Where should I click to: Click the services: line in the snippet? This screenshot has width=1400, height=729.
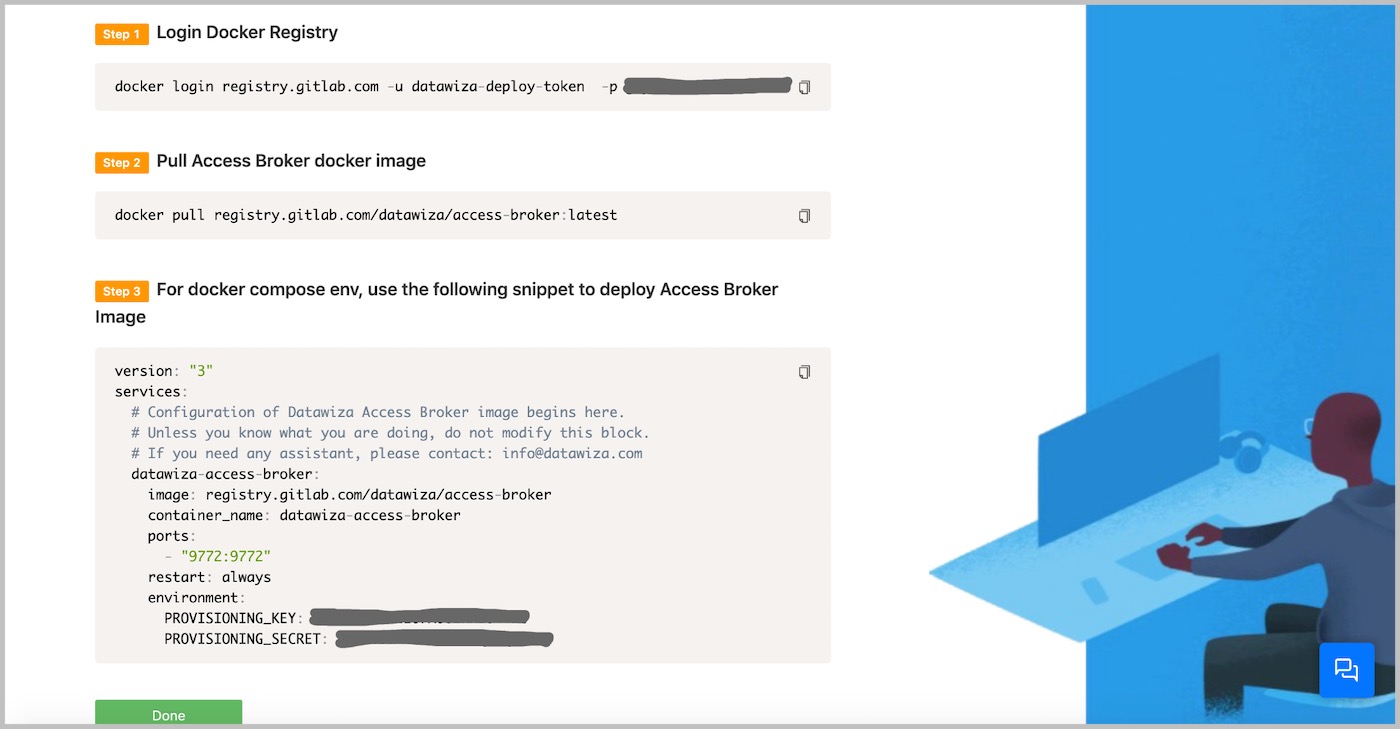click(x=151, y=391)
